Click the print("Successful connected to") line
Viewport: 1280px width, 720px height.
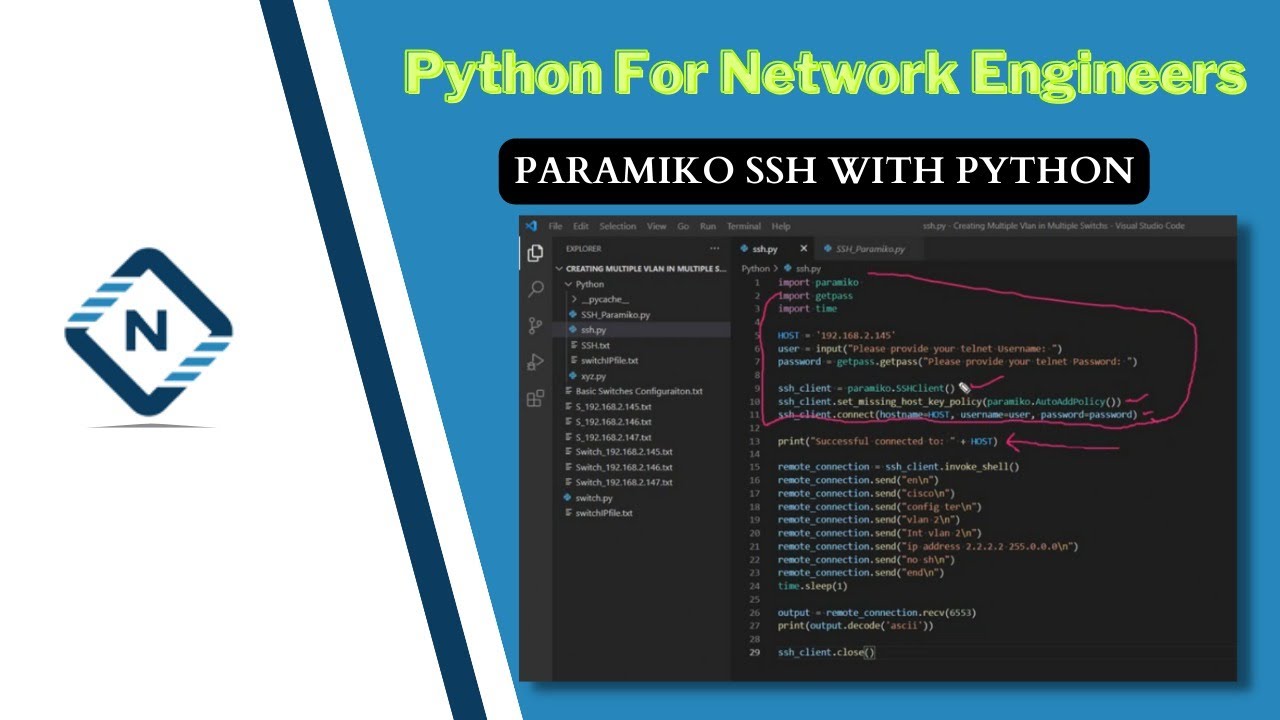[x=887, y=441]
